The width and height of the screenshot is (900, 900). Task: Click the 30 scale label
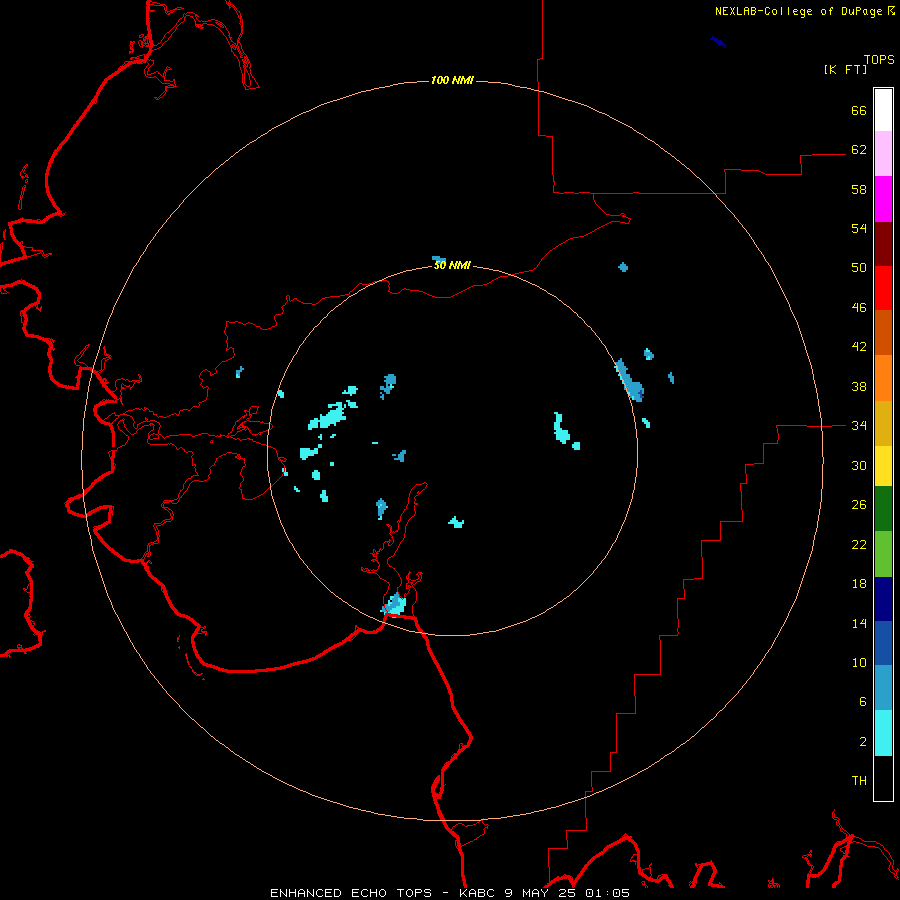click(x=859, y=465)
